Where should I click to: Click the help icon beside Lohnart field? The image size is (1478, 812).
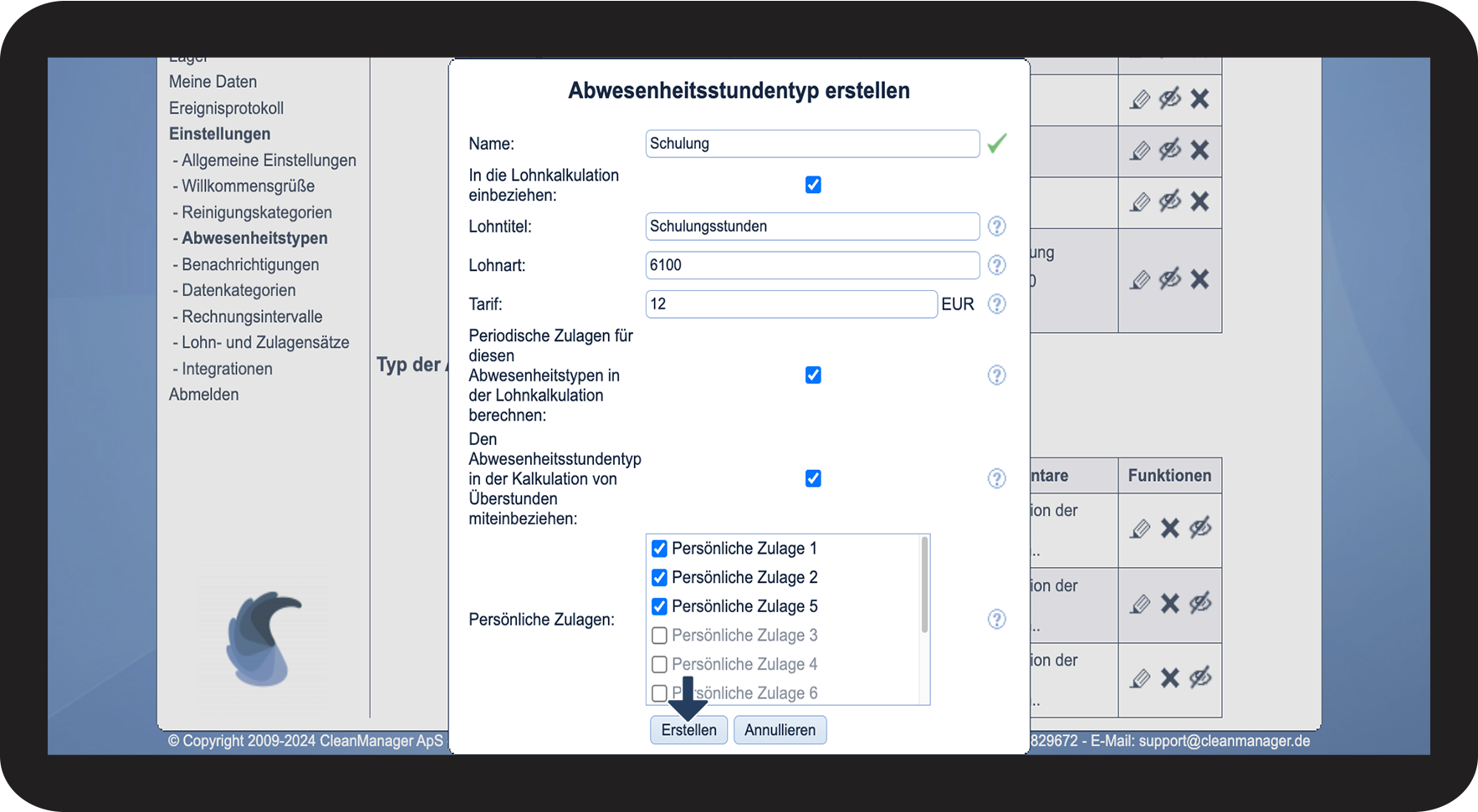click(x=996, y=265)
